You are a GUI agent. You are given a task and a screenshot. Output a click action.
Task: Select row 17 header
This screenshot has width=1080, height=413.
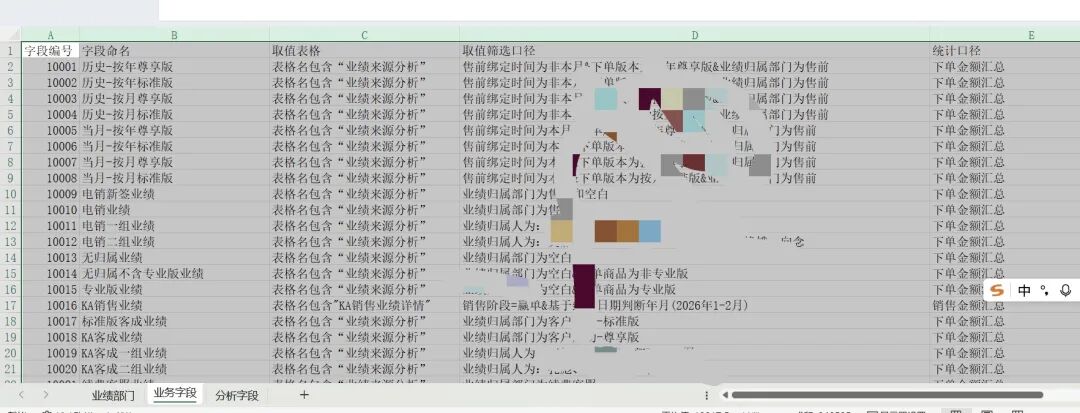click(10, 305)
